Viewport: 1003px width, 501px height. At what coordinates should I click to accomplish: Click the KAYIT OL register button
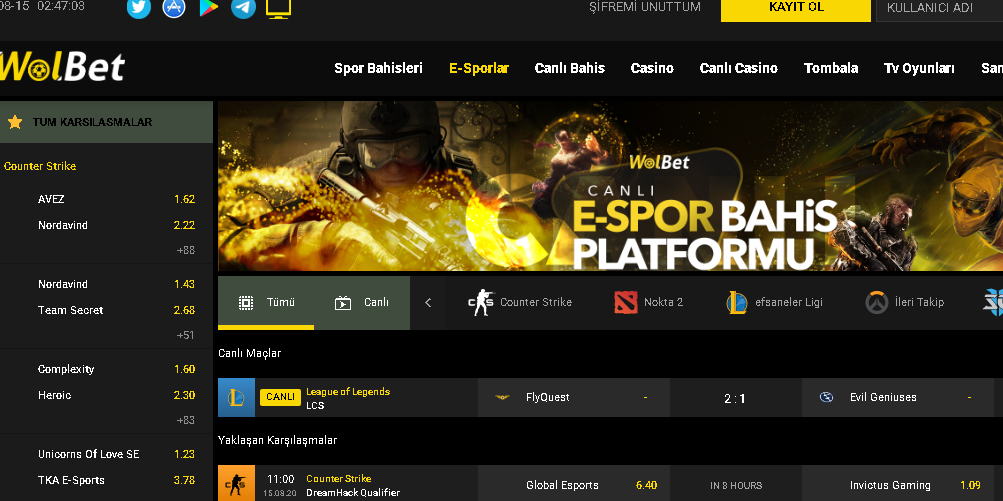pos(796,9)
